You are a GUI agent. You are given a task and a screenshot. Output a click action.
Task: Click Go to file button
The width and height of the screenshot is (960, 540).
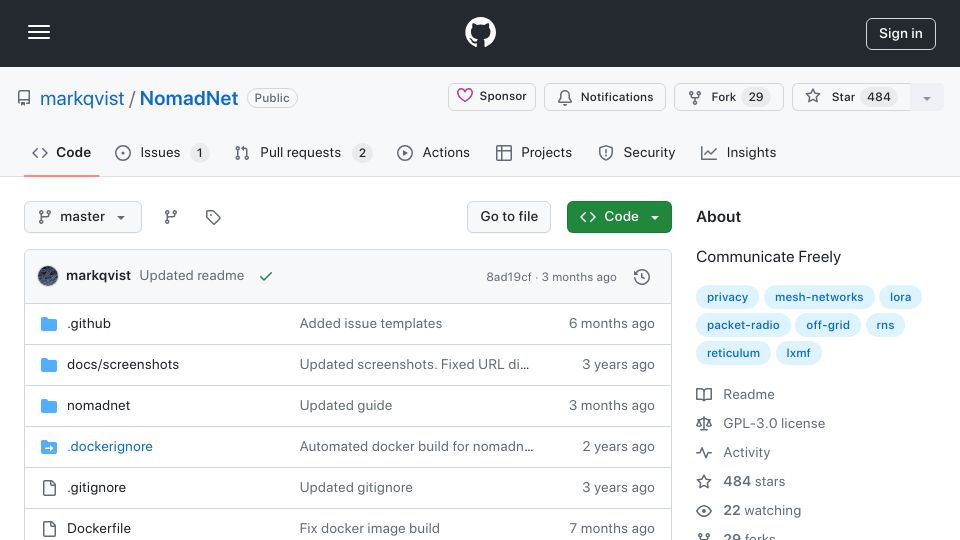pos(509,217)
